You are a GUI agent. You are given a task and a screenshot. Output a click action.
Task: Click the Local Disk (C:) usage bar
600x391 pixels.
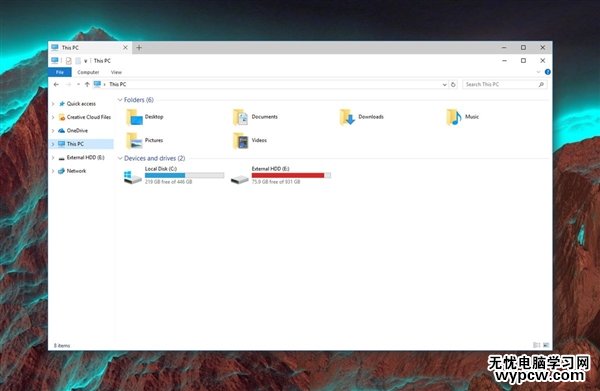pyautogui.click(x=184, y=175)
